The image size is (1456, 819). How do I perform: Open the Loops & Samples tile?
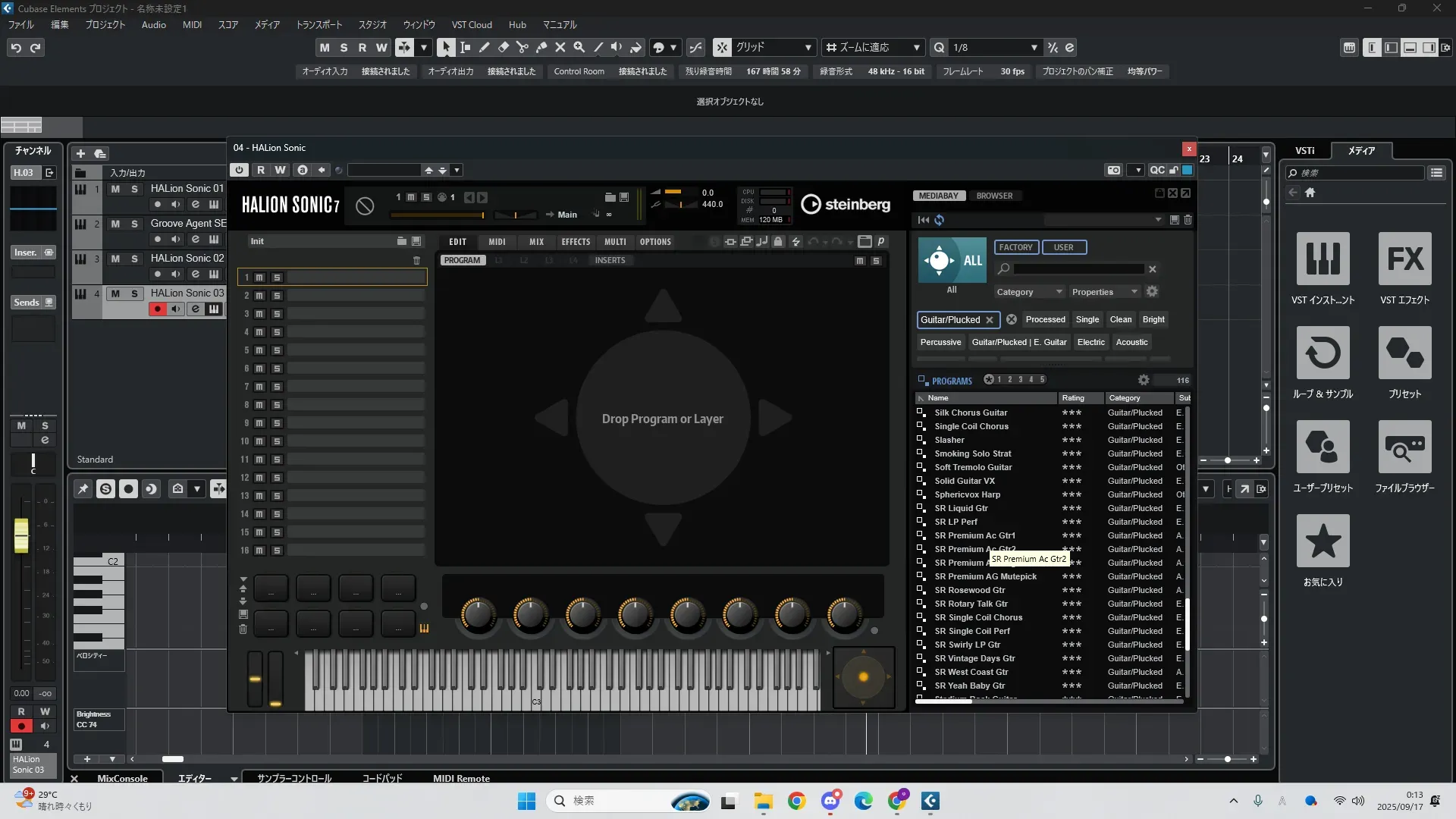1323,353
